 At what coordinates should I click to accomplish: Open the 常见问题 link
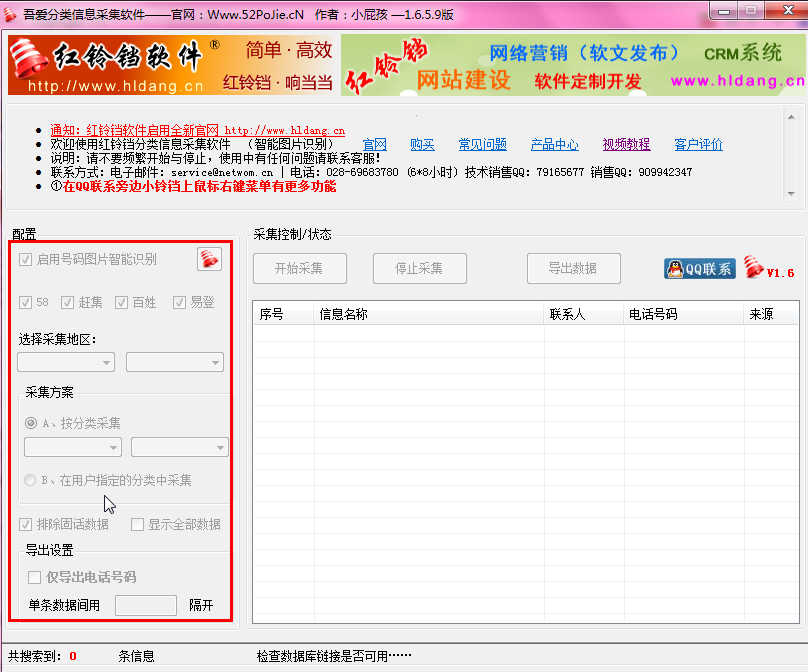pos(483,145)
